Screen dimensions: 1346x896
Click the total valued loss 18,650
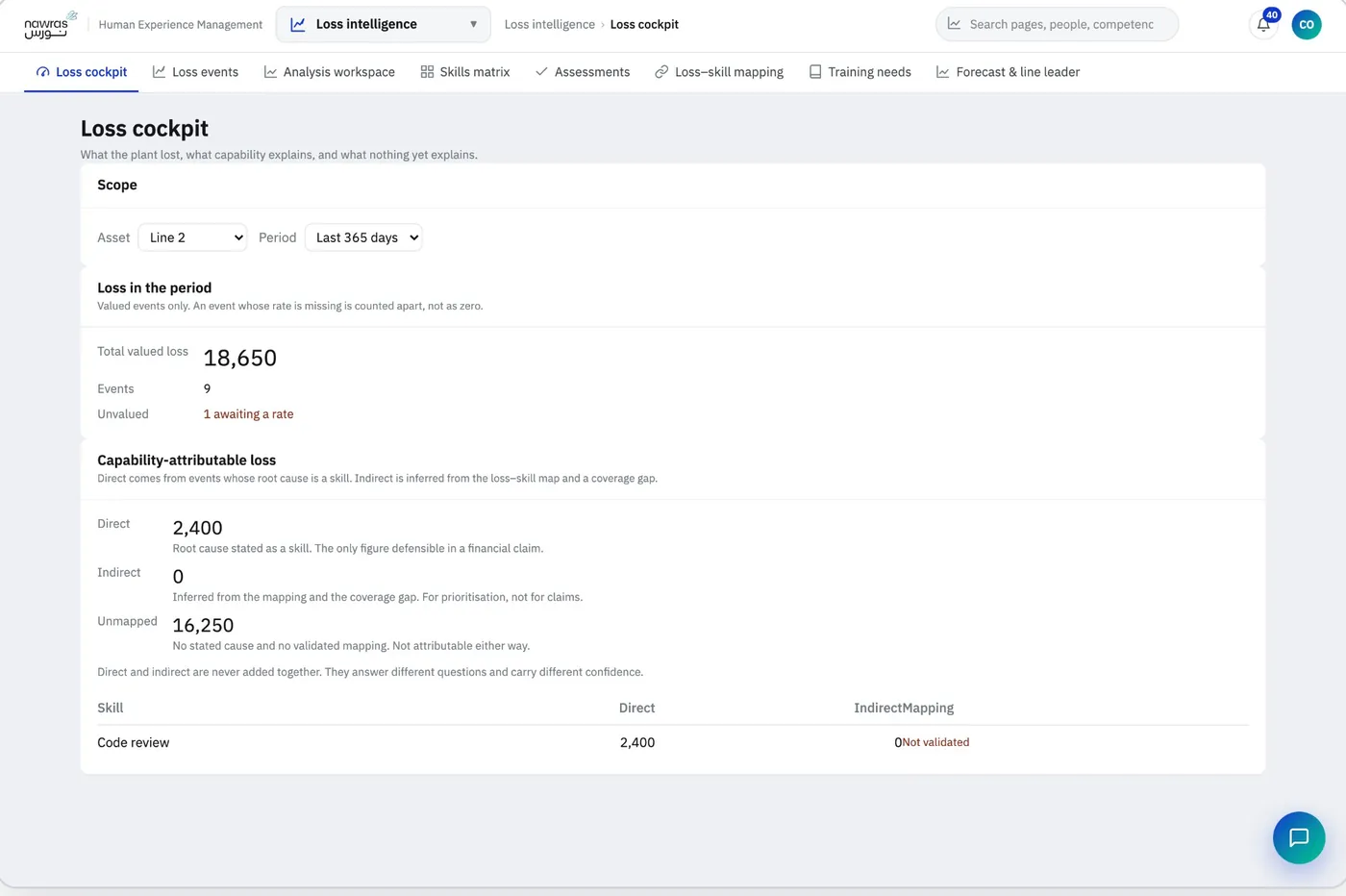(x=240, y=358)
